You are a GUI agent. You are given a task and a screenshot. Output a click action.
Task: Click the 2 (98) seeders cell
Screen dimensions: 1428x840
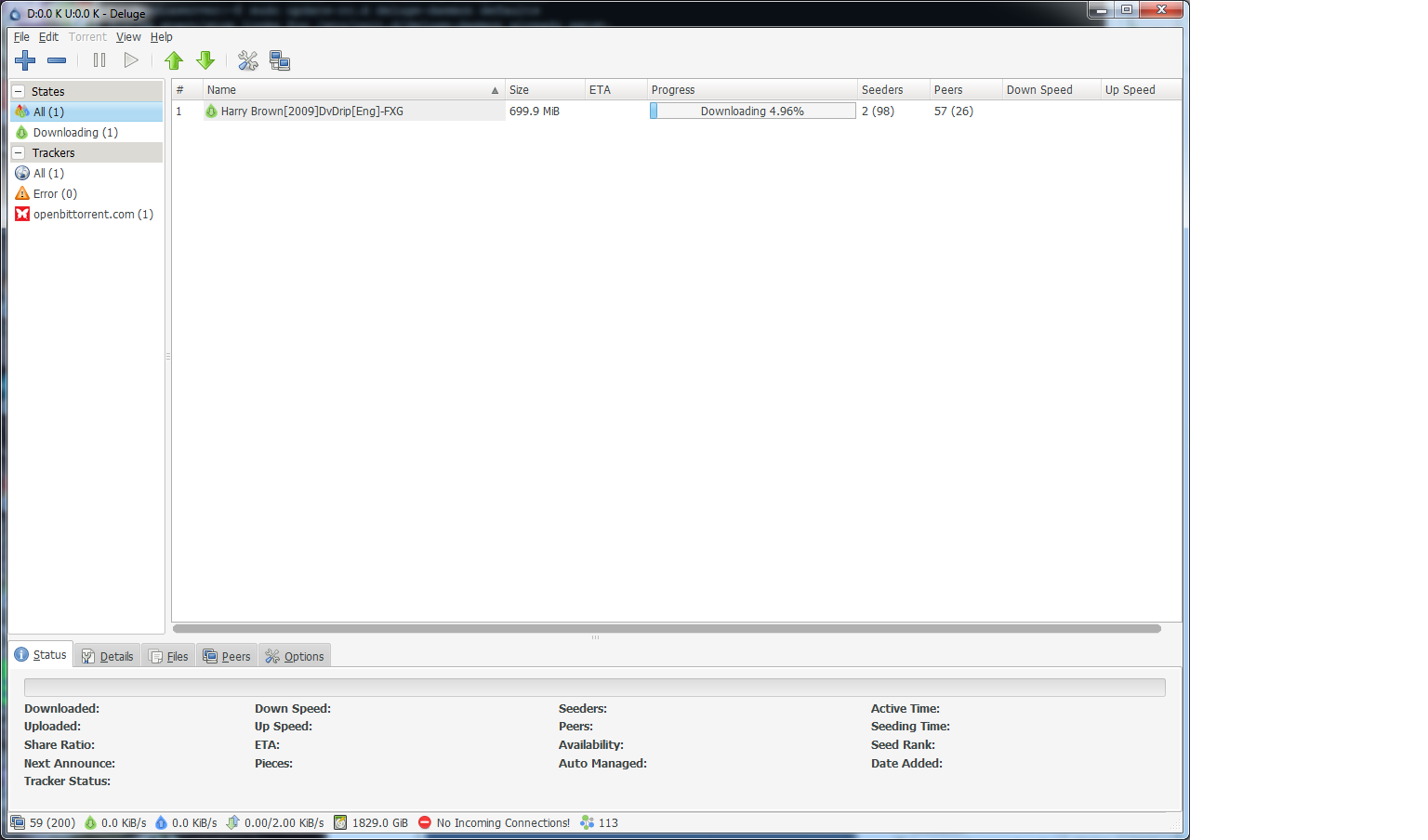[878, 111]
